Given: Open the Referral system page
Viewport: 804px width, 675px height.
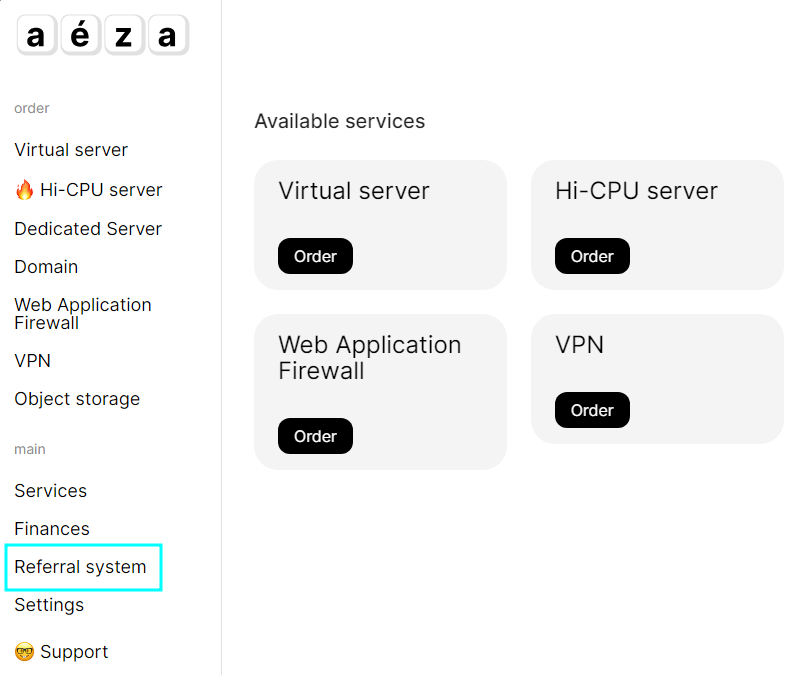Looking at the screenshot, I should coord(80,567).
